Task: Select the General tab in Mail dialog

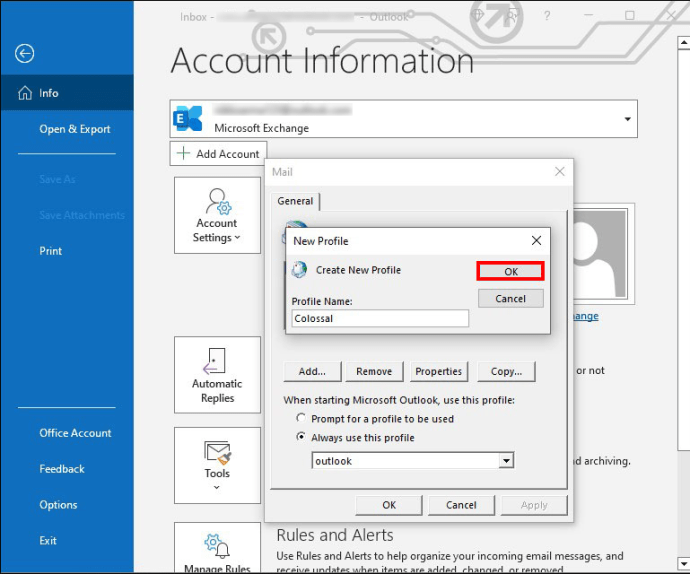Action: pyautogui.click(x=295, y=201)
